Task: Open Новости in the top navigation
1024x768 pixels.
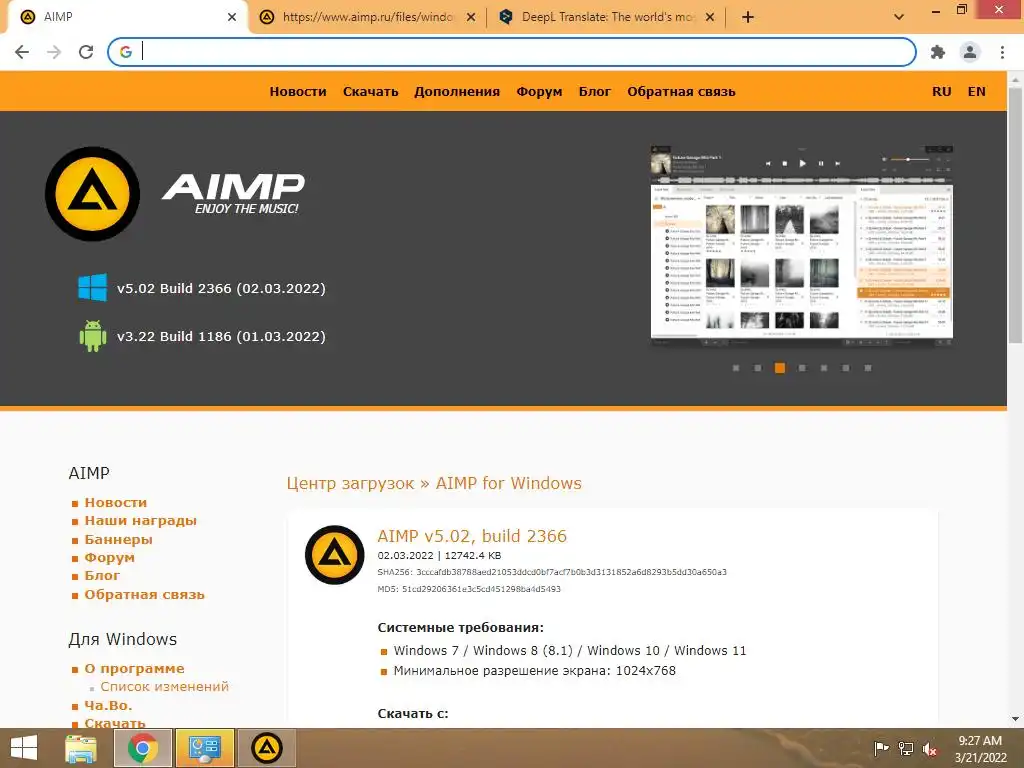Action: (x=298, y=91)
